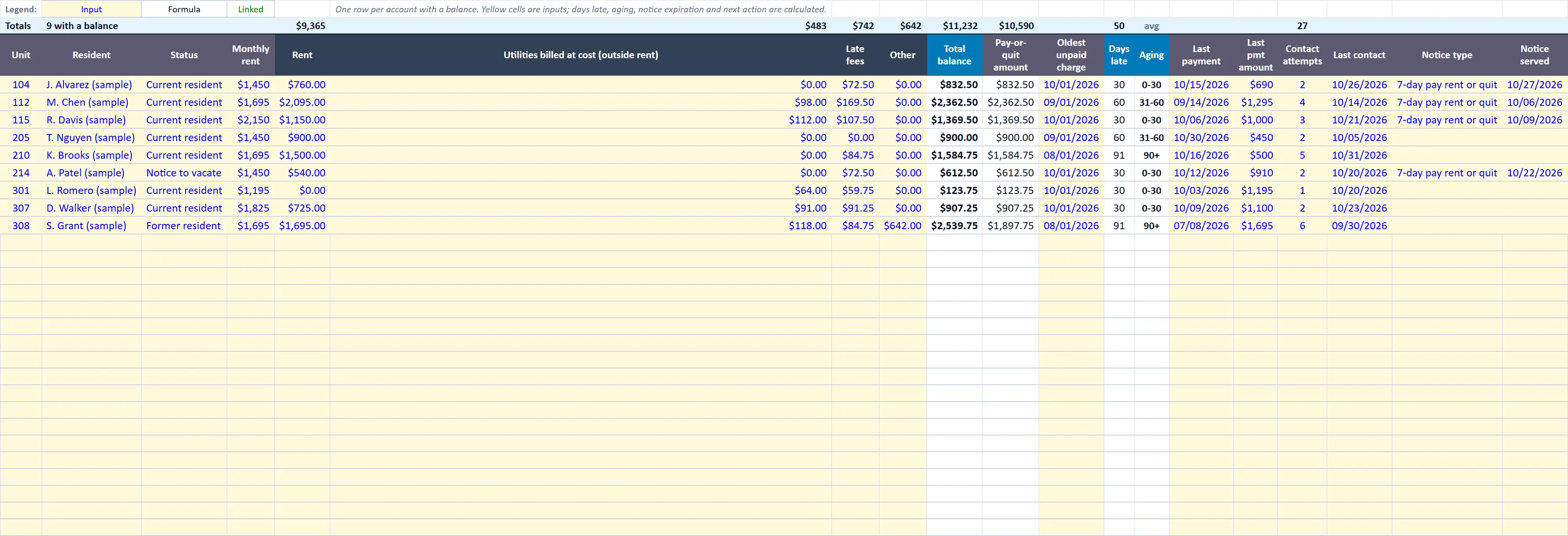Click last contact date 09/30/2026
This screenshot has height=536, width=1568.
coord(1359,226)
